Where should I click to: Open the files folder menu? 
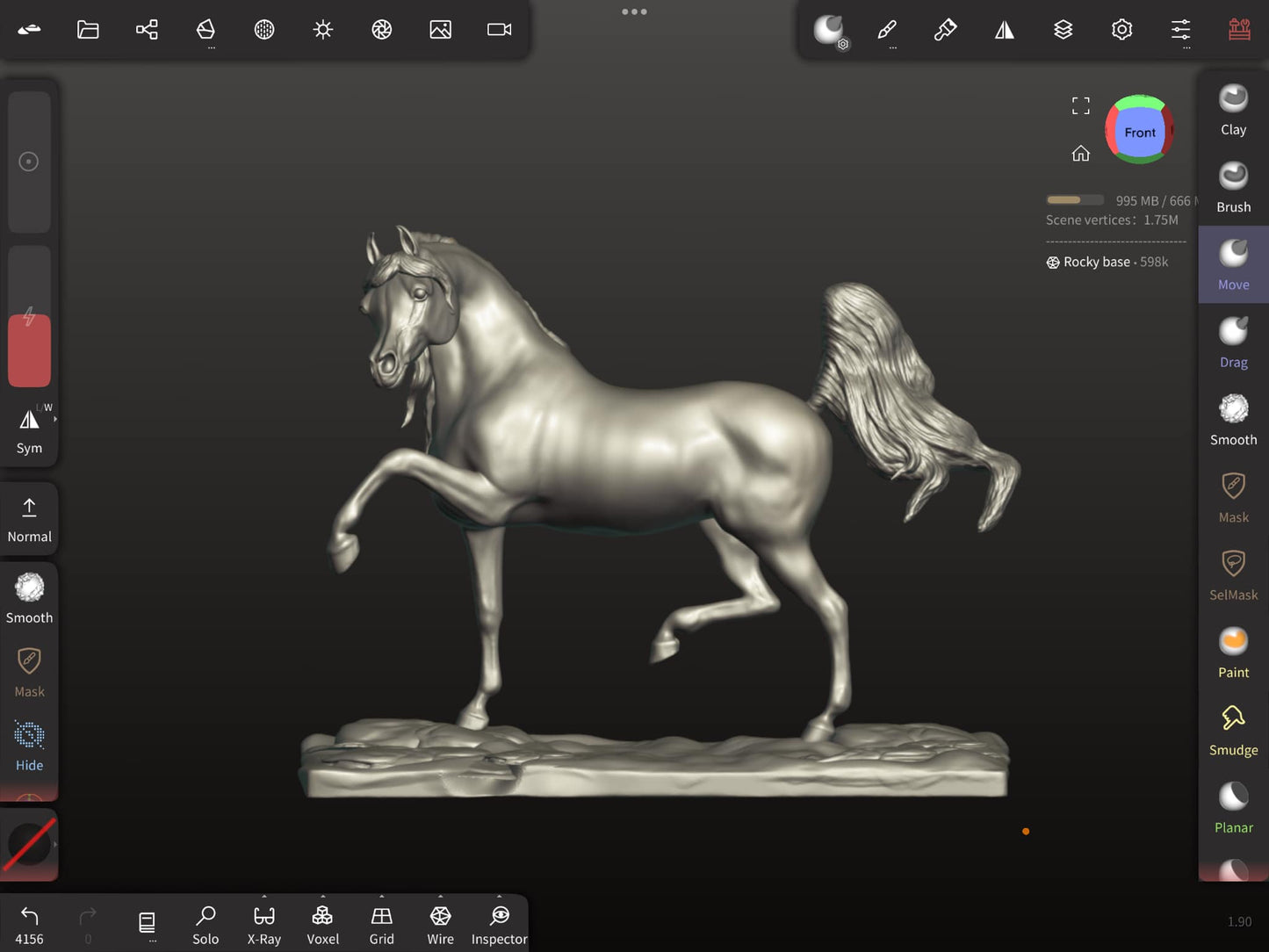88,30
